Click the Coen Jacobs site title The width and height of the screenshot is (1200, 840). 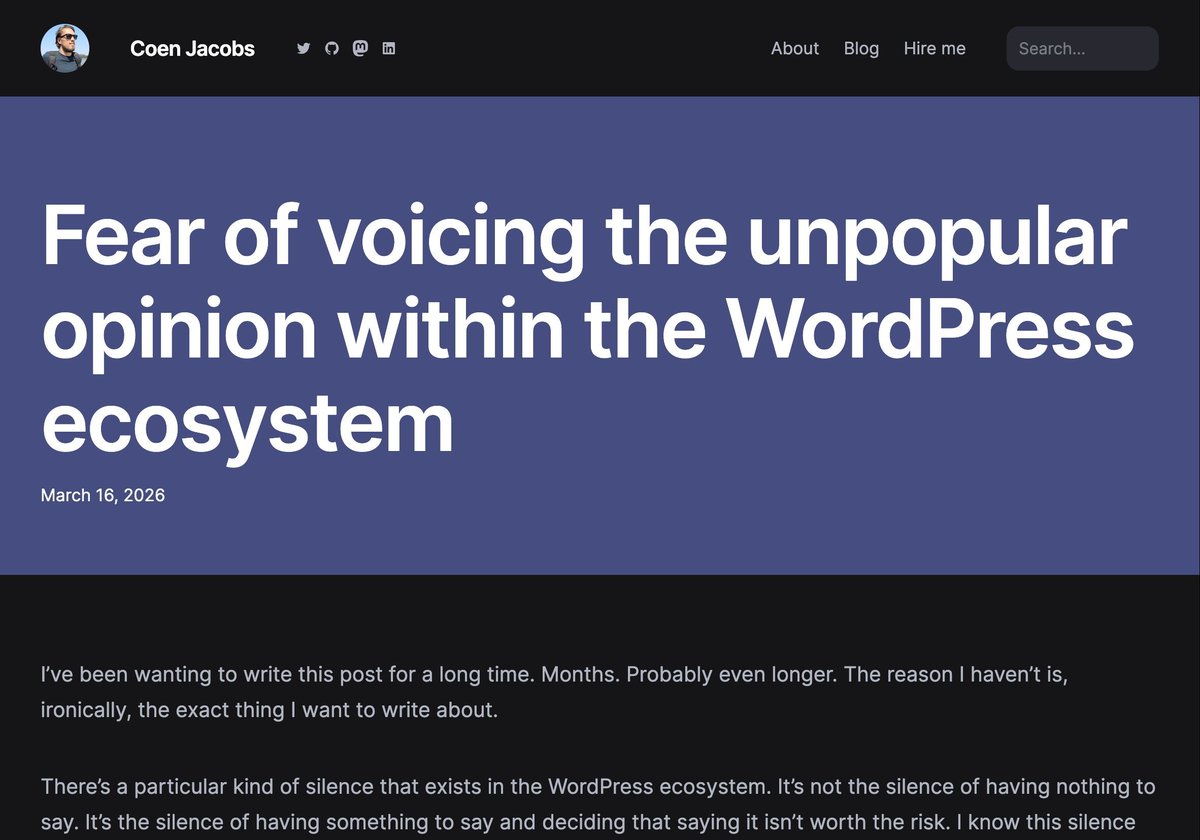(192, 48)
